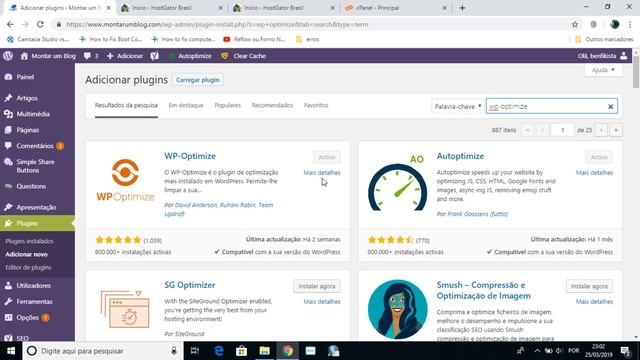This screenshot has height=360, width=640.
Task: Open the SG Optimizer plugin title
Action: [x=189, y=285]
